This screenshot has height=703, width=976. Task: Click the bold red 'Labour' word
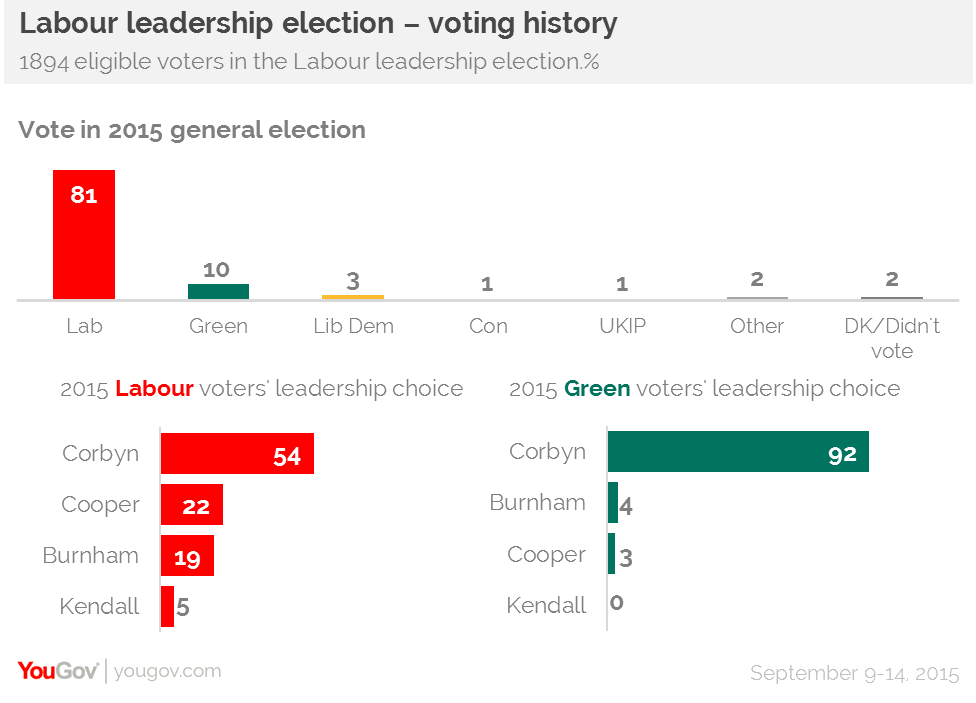pyautogui.click(x=154, y=389)
